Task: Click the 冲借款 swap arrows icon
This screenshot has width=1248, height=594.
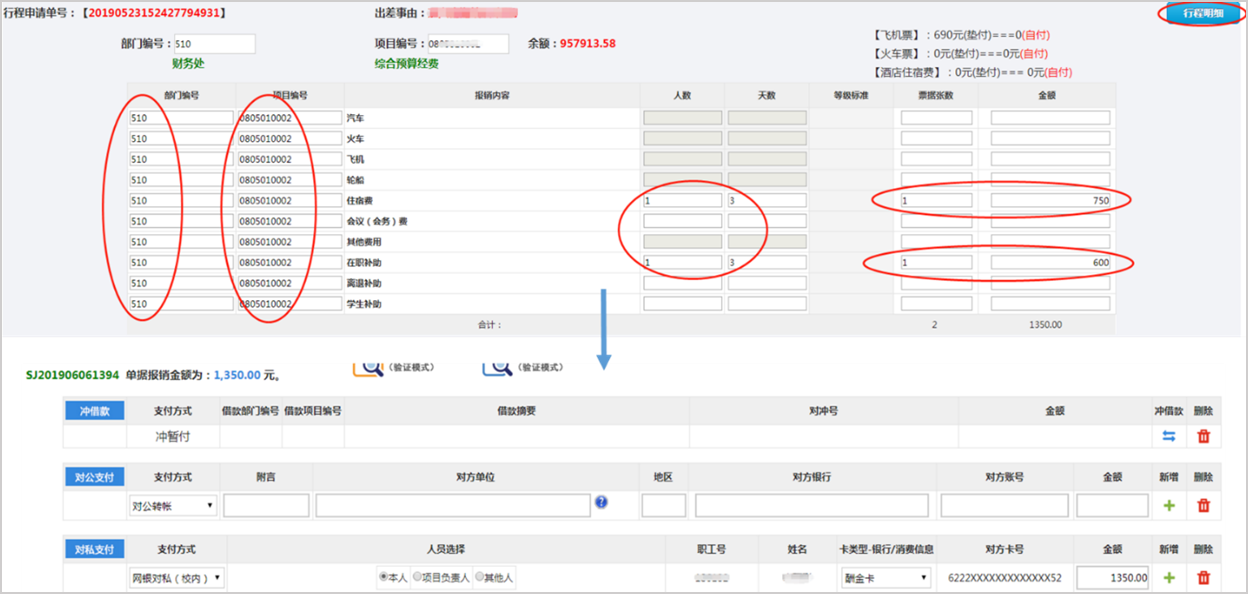Action: point(1169,436)
